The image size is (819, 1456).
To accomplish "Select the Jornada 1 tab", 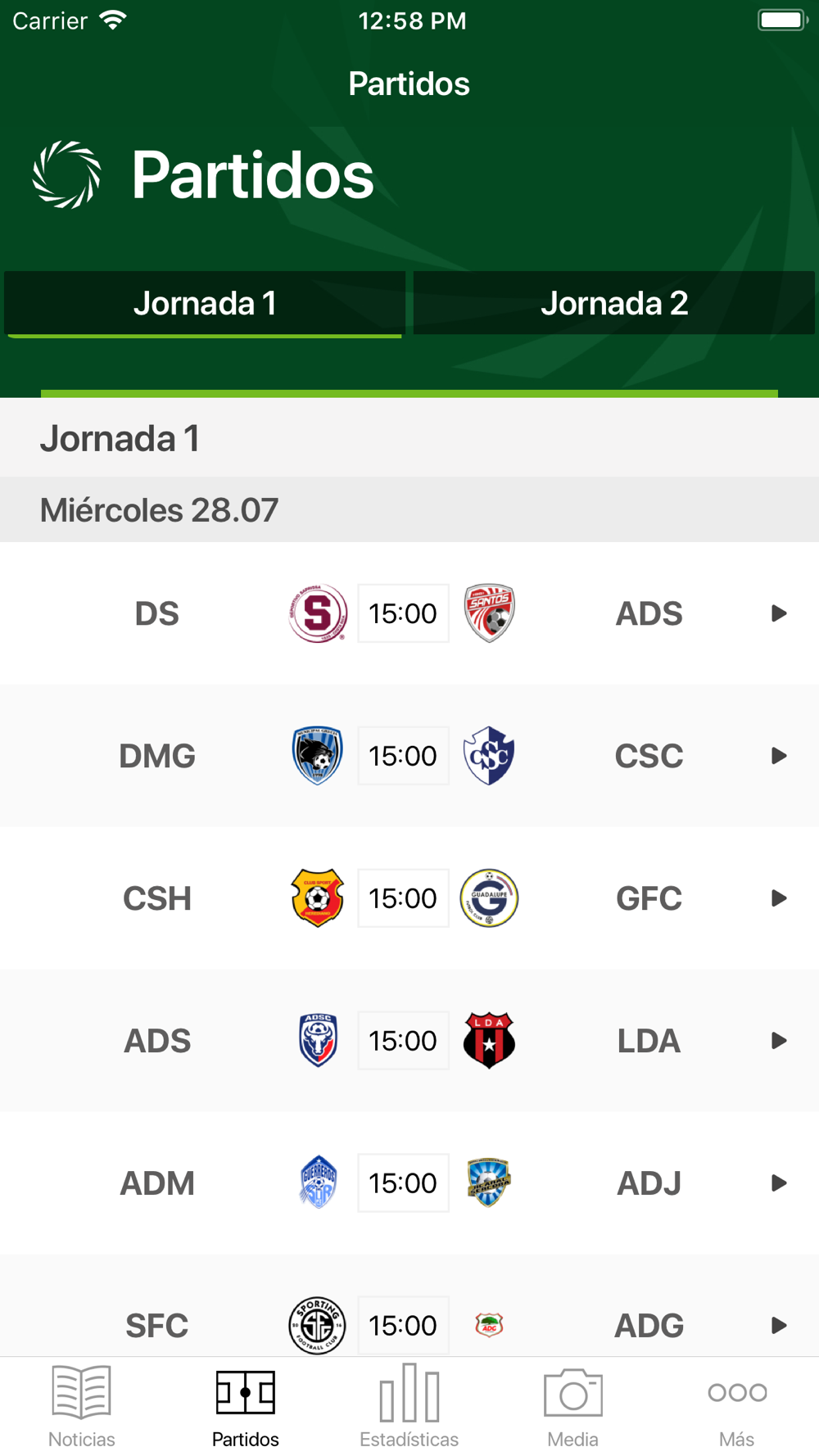I will coord(205,303).
